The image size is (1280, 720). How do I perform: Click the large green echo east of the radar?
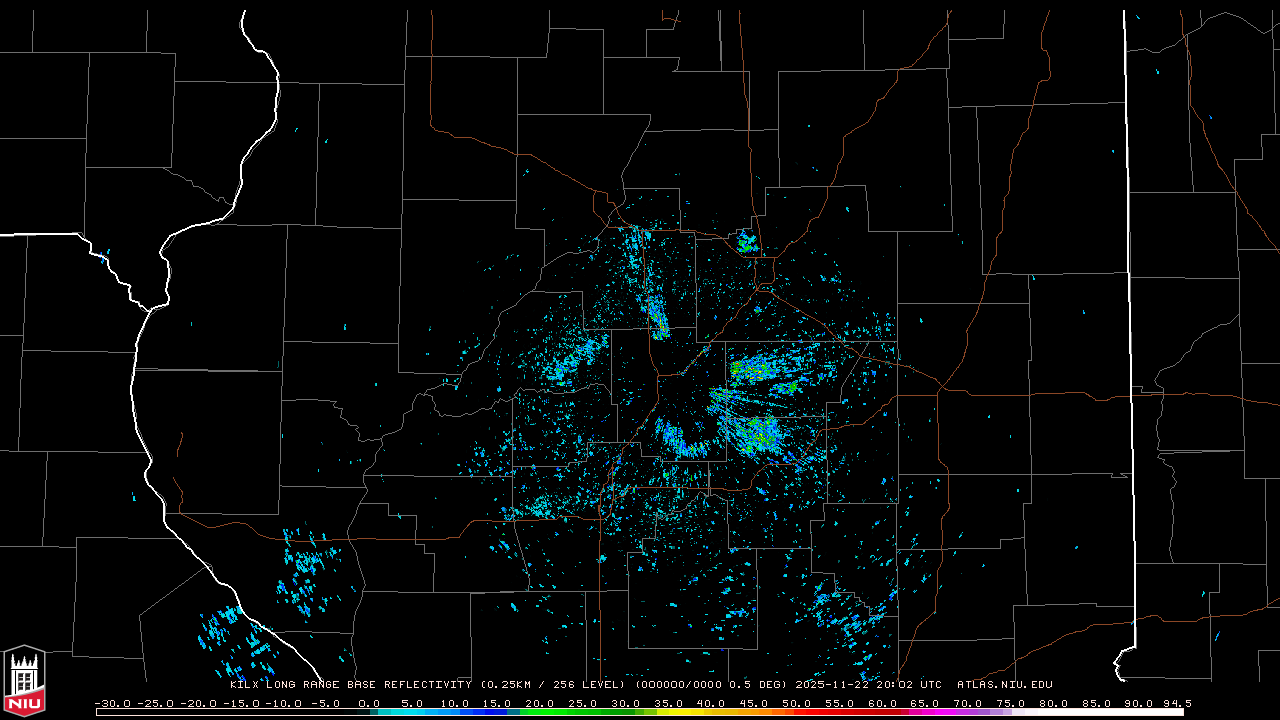coord(758,432)
